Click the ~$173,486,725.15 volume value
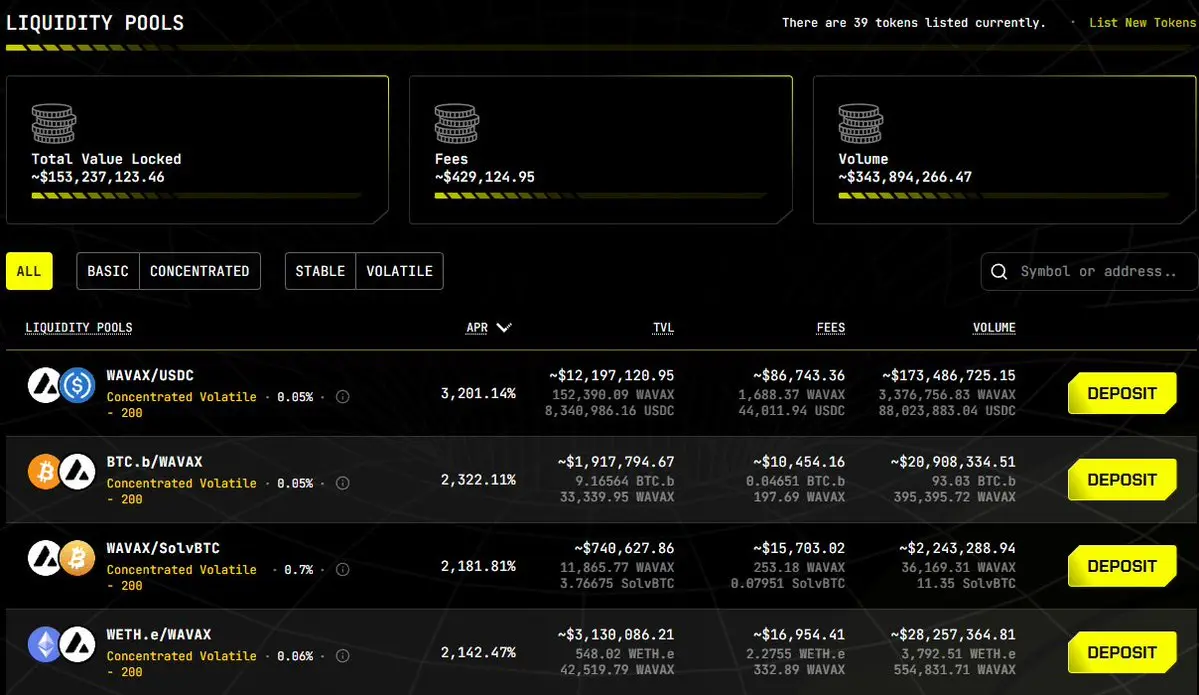The image size is (1199, 695). (949, 375)
